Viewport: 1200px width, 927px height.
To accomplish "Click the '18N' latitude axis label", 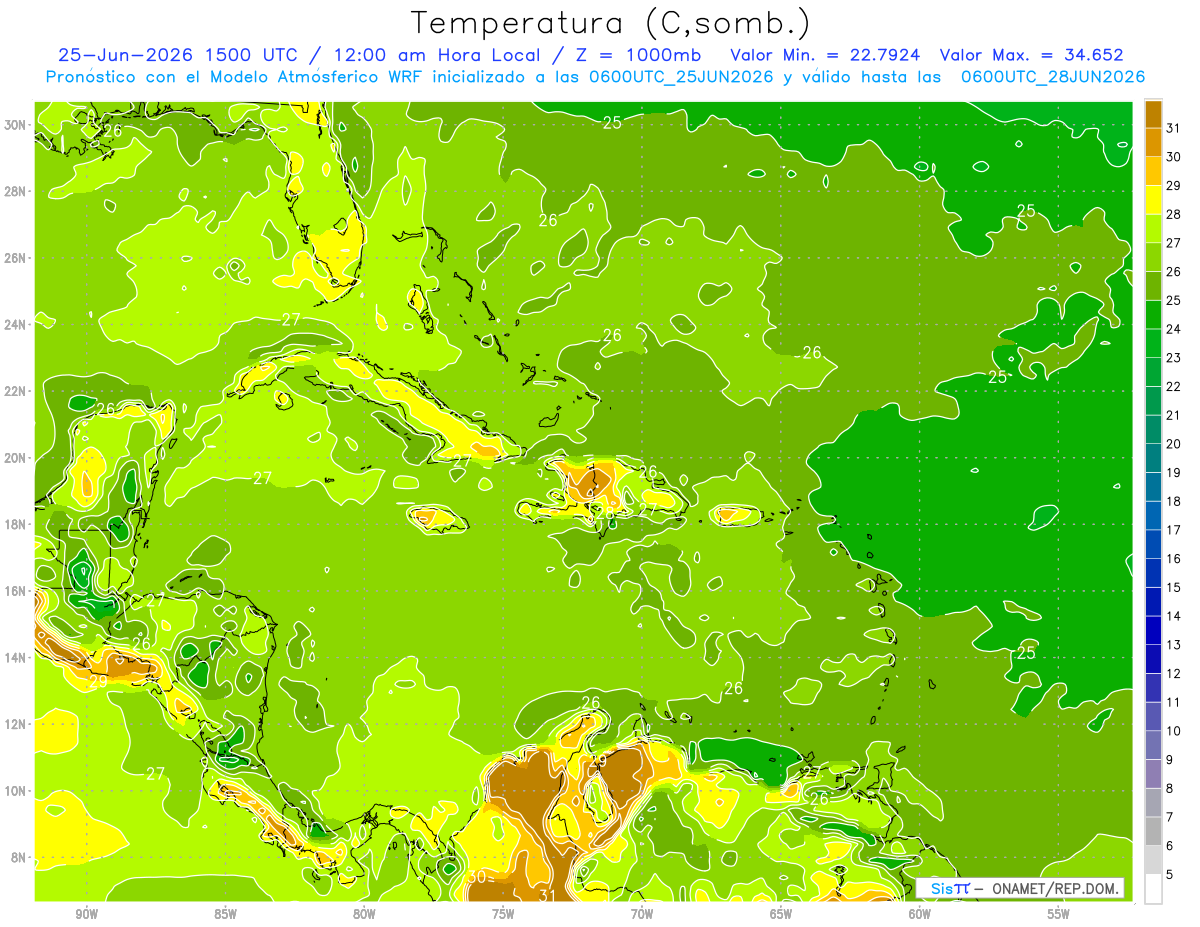I will tap(16, 524).
